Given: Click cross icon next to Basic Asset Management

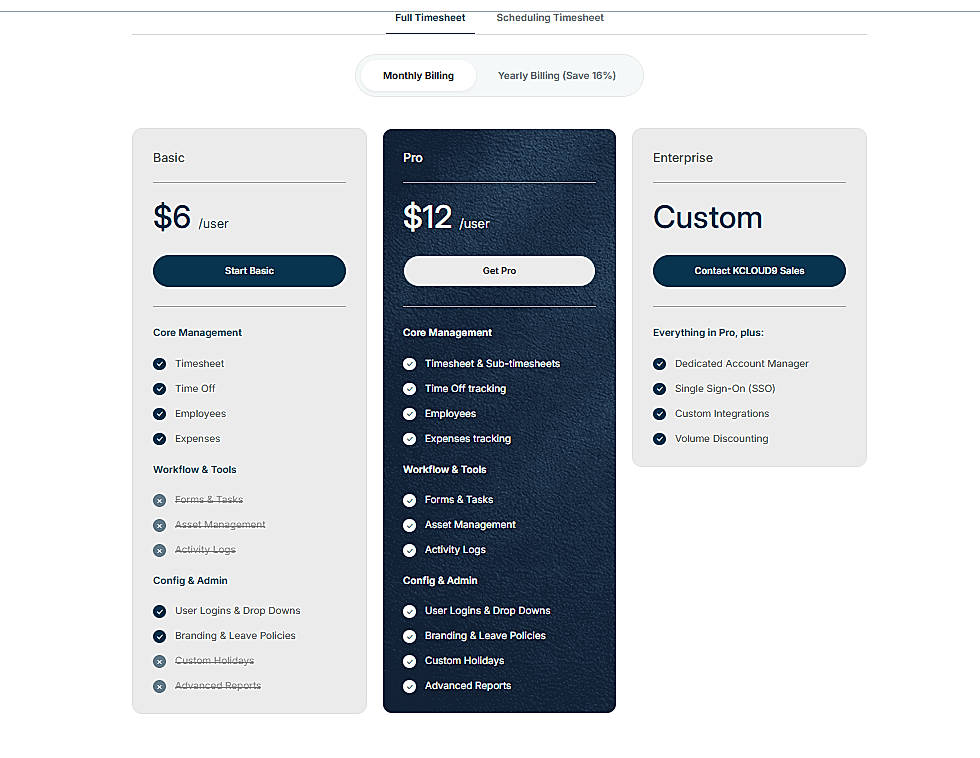Looking at the screenshot, I should pos(159,526).
